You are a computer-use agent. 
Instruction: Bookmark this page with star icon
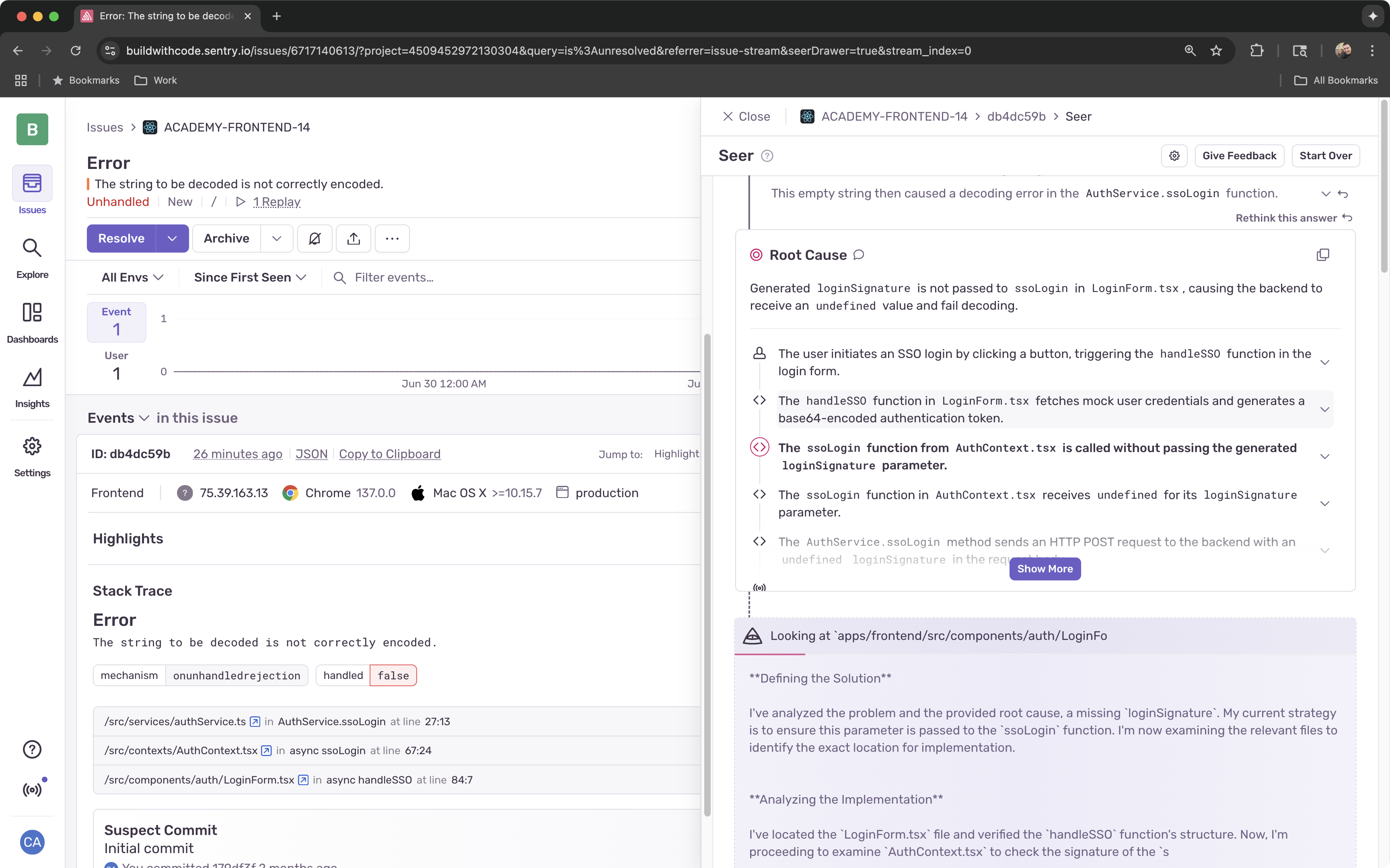pyautogui.click(x=1216, y=51)
